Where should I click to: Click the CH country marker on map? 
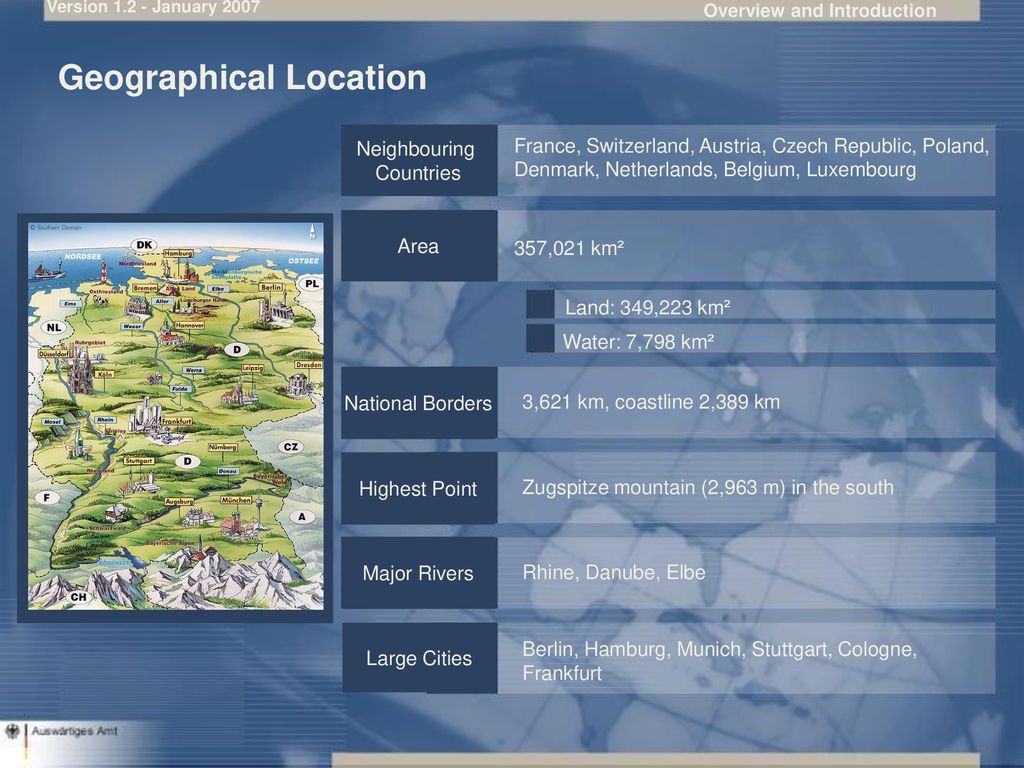78,597
